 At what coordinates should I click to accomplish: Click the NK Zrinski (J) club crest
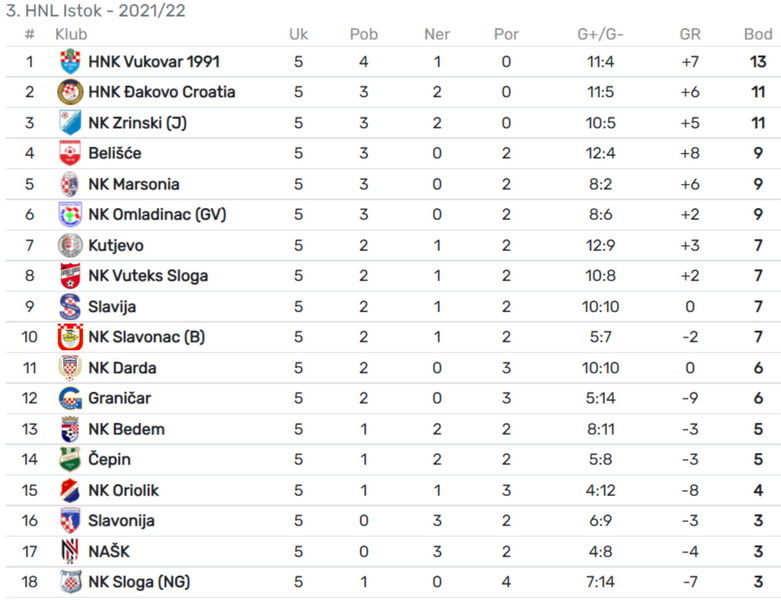70,122
